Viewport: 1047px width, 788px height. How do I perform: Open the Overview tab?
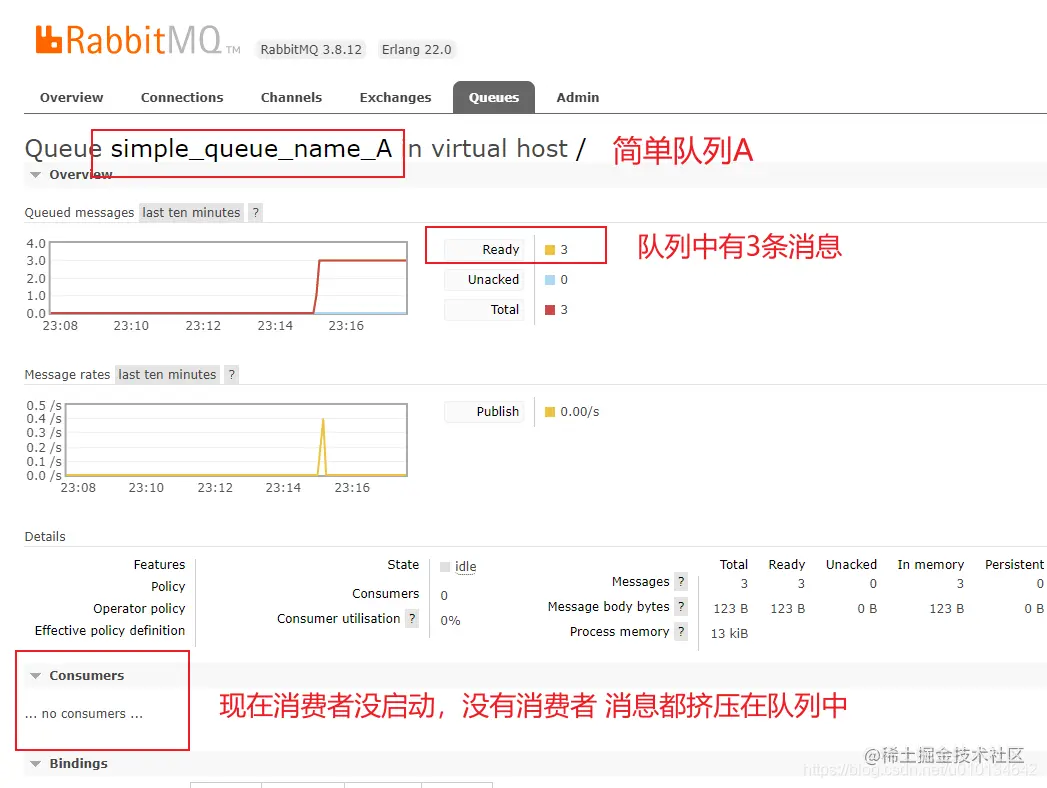coord(71,97)
